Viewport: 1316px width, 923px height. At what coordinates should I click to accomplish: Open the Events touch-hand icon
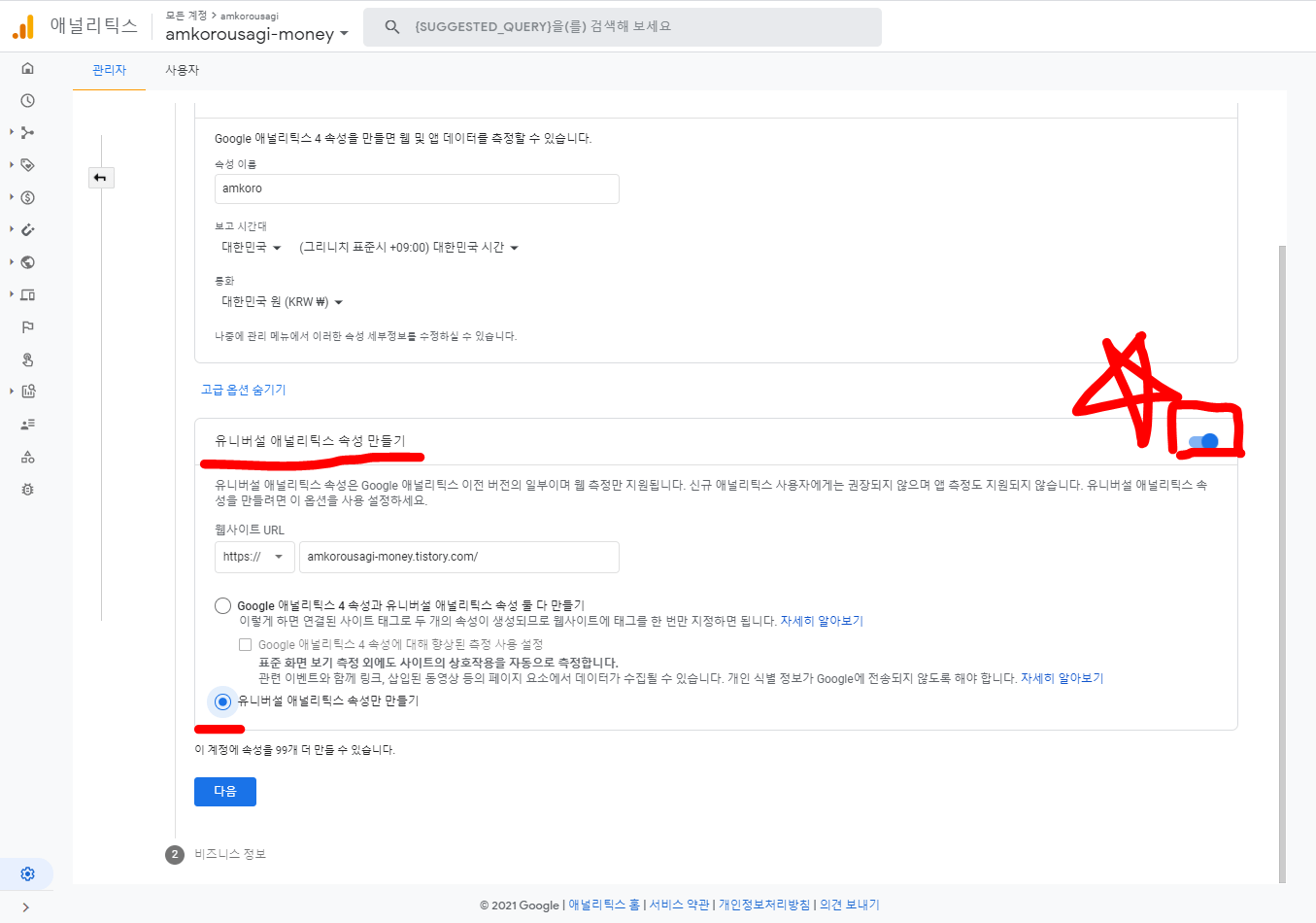tap(27, 359)
